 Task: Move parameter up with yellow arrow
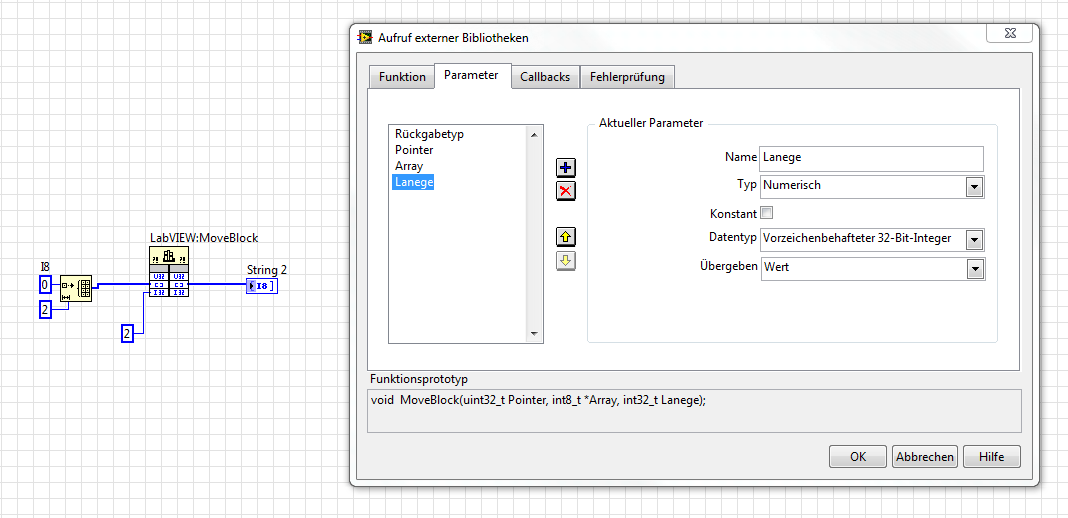(566, 237)
